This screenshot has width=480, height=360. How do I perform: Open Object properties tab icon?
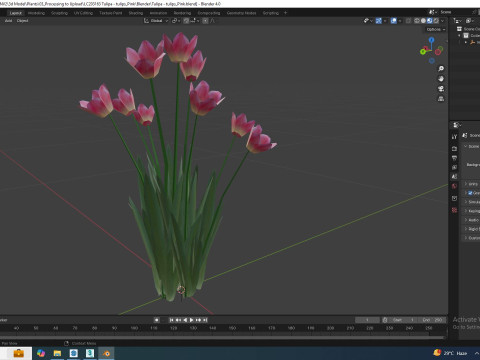coord(454,198)
